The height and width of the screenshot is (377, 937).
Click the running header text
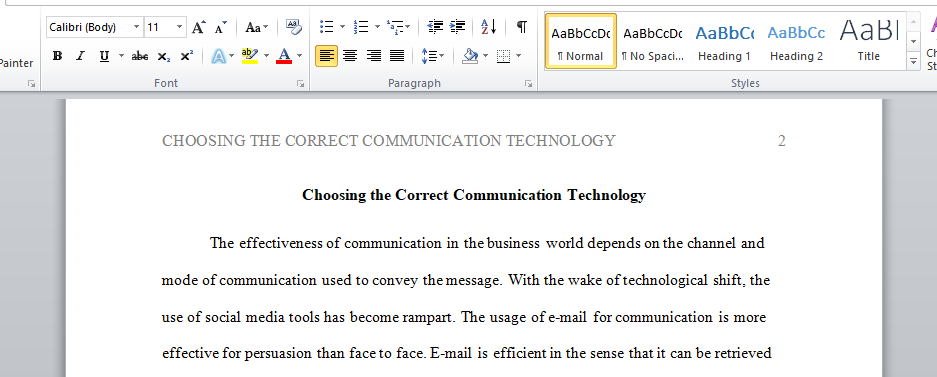point(388,141)
